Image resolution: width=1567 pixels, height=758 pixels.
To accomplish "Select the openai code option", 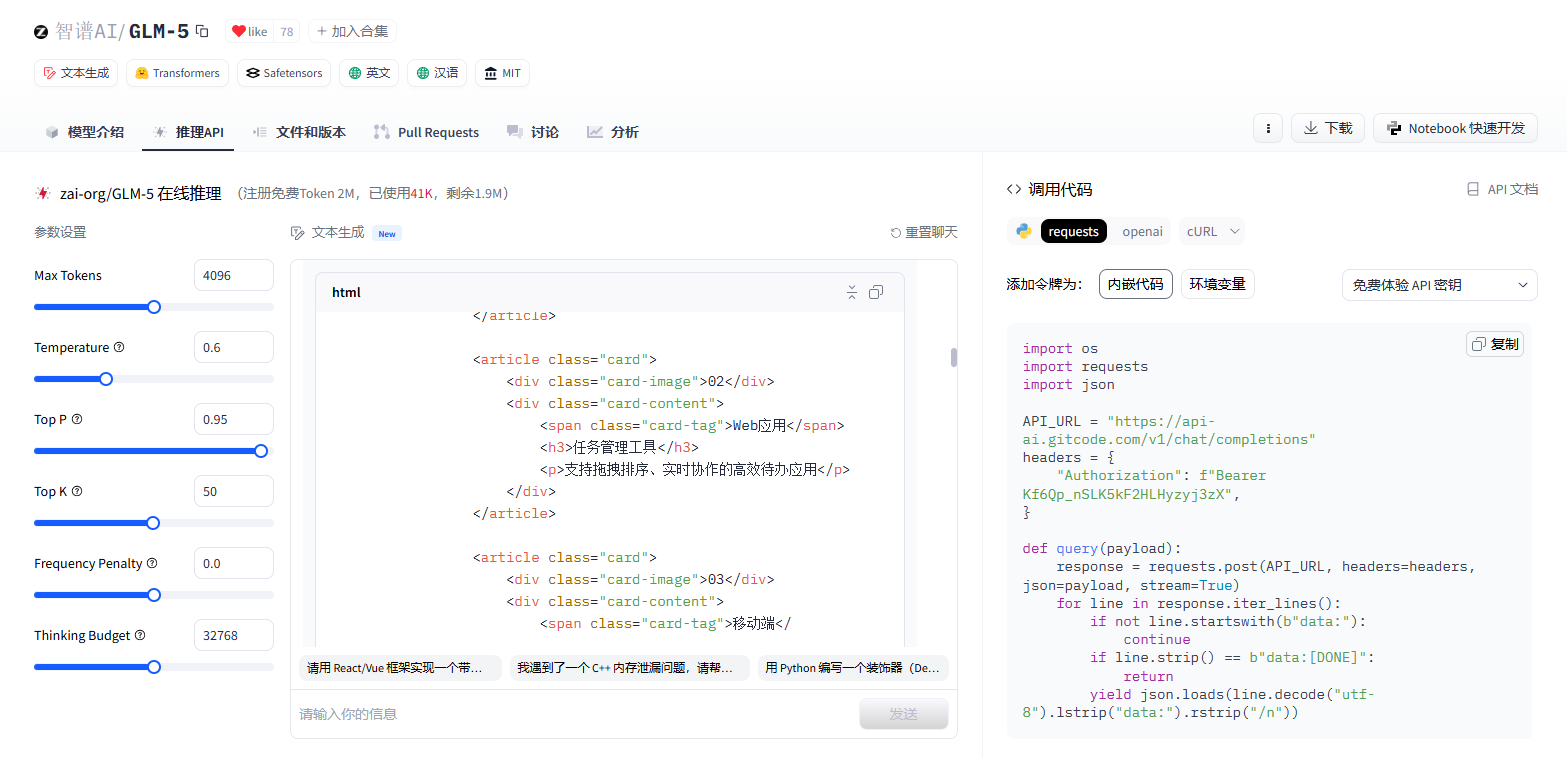I will coord(1142,231).
